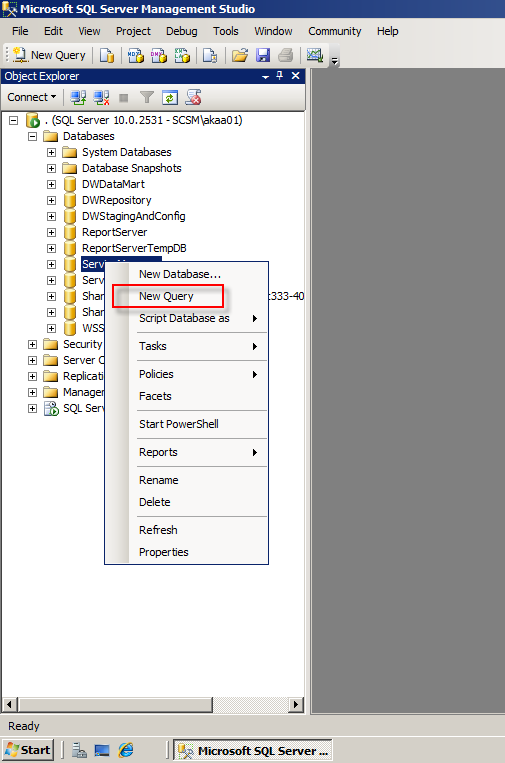
Task: Expand the ReportServer database node
Action: (x=52, y=232)
